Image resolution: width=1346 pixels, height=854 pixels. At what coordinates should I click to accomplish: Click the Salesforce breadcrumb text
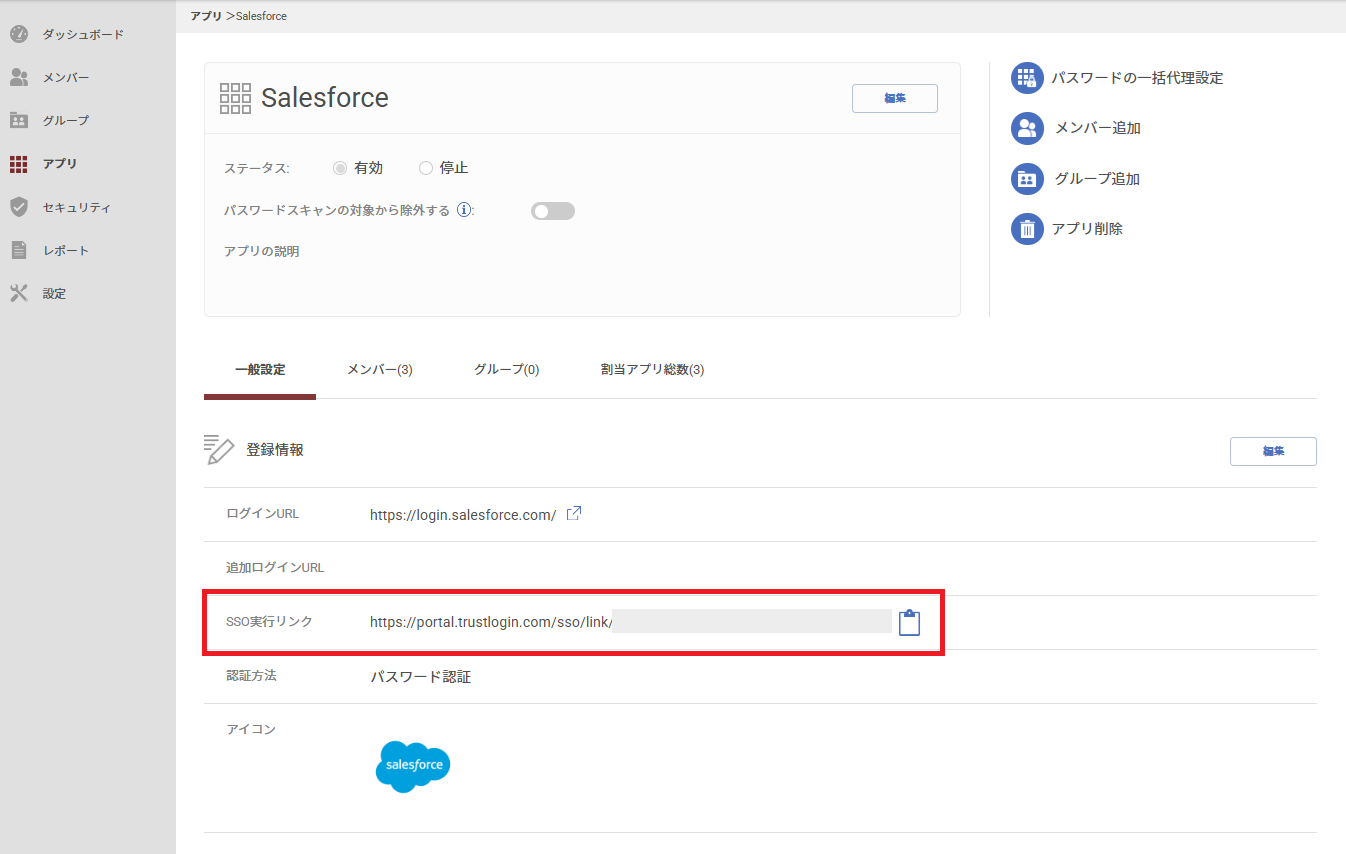[262, 16]
